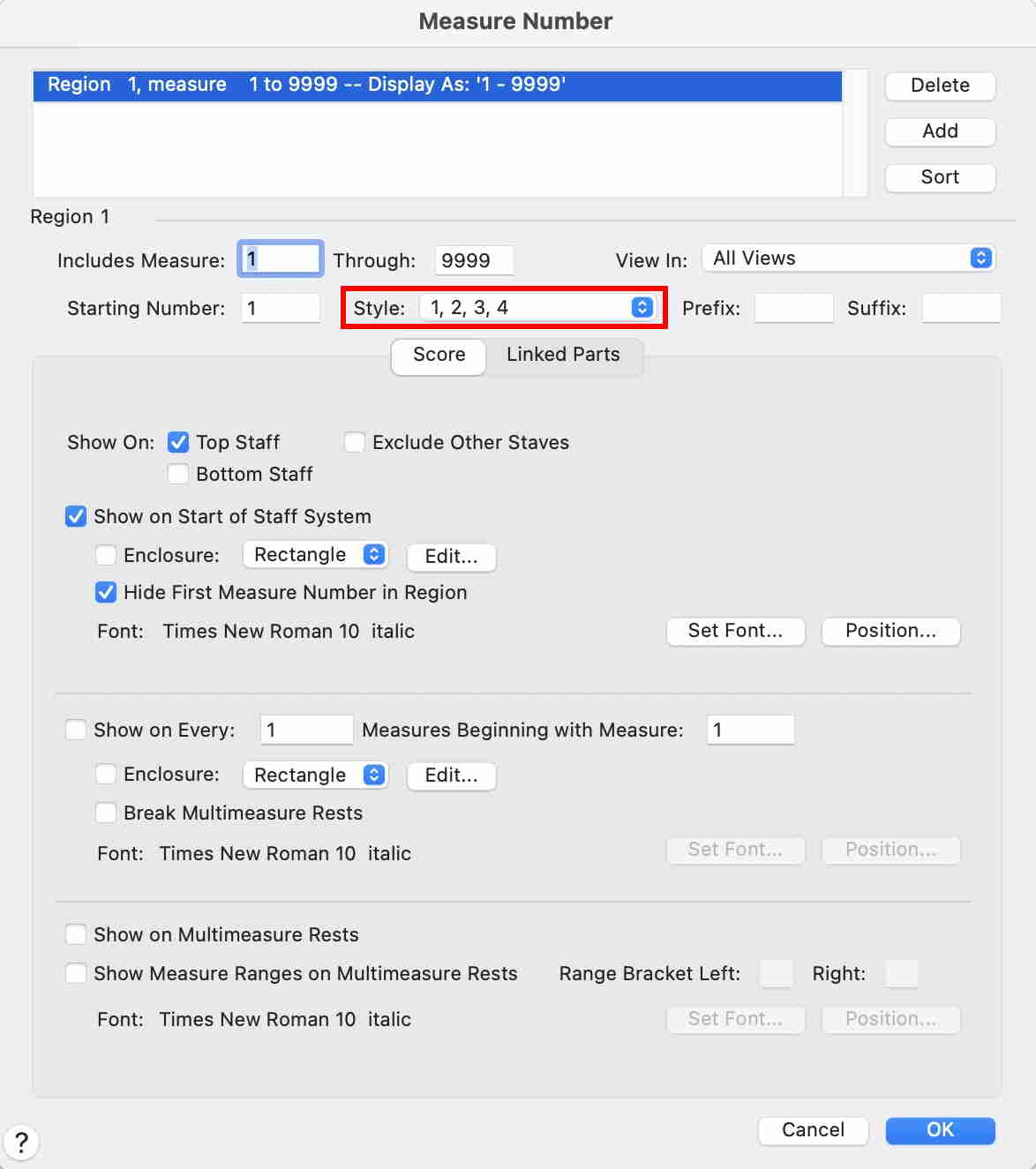
Task: Tick Break Multimeasure Rests checkbox
Action: tap(106, 813)
